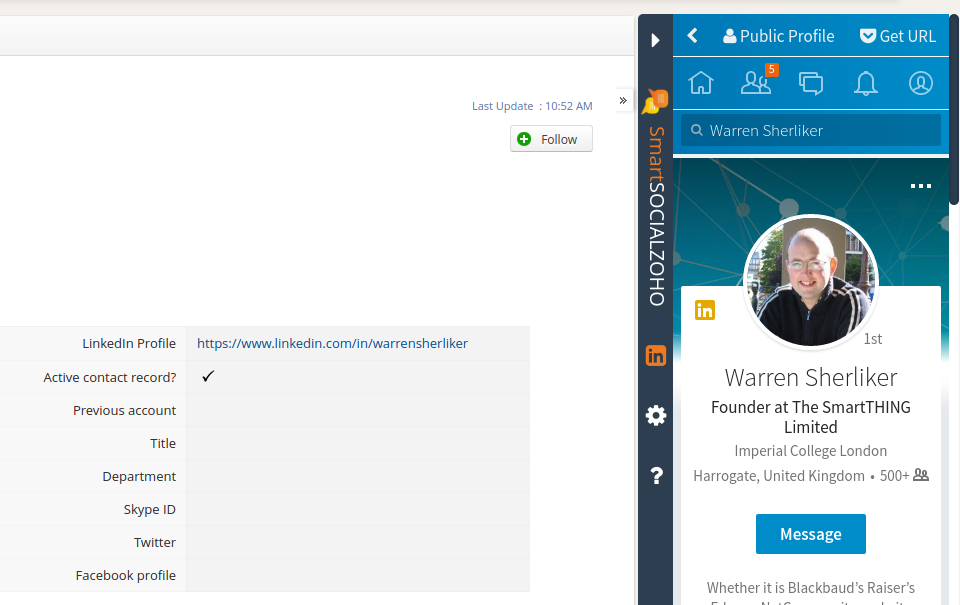
Task: Click the Follow button
Action: click(551, 139)
